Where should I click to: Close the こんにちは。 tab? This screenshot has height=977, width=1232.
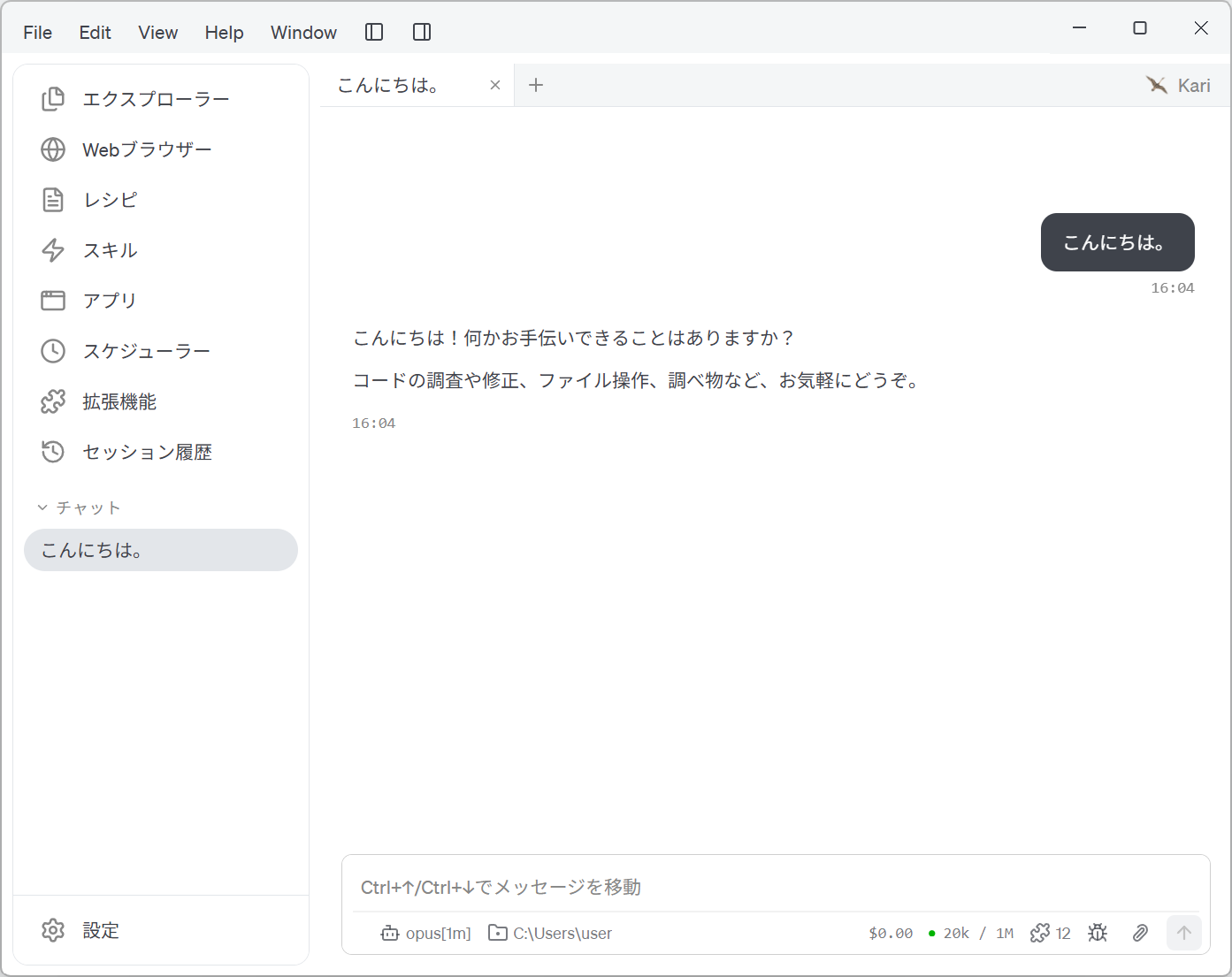[495, 85]
